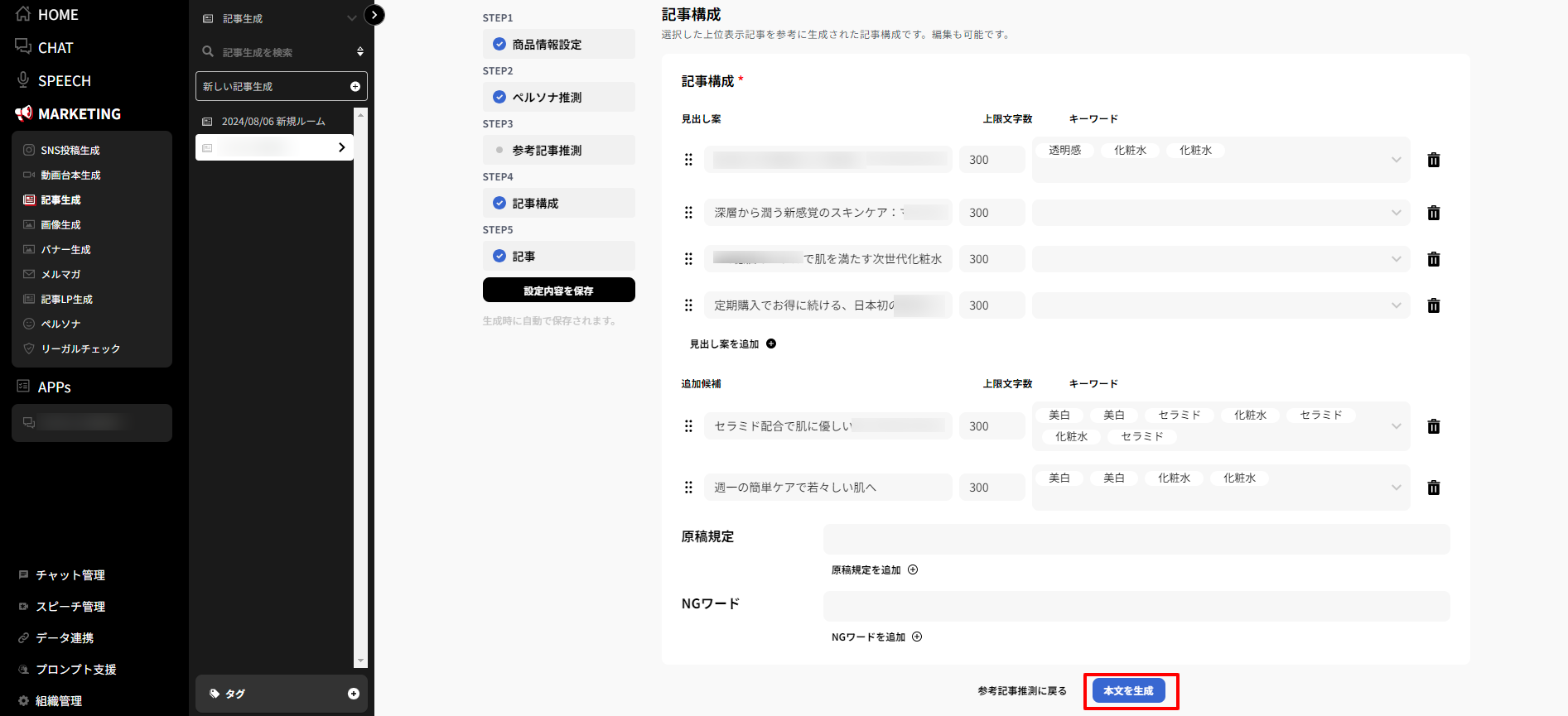Select the 商品情報設定 completed step
This screenshot has width=1568, height=716.
pyautogui.click(x=558, y=45)
